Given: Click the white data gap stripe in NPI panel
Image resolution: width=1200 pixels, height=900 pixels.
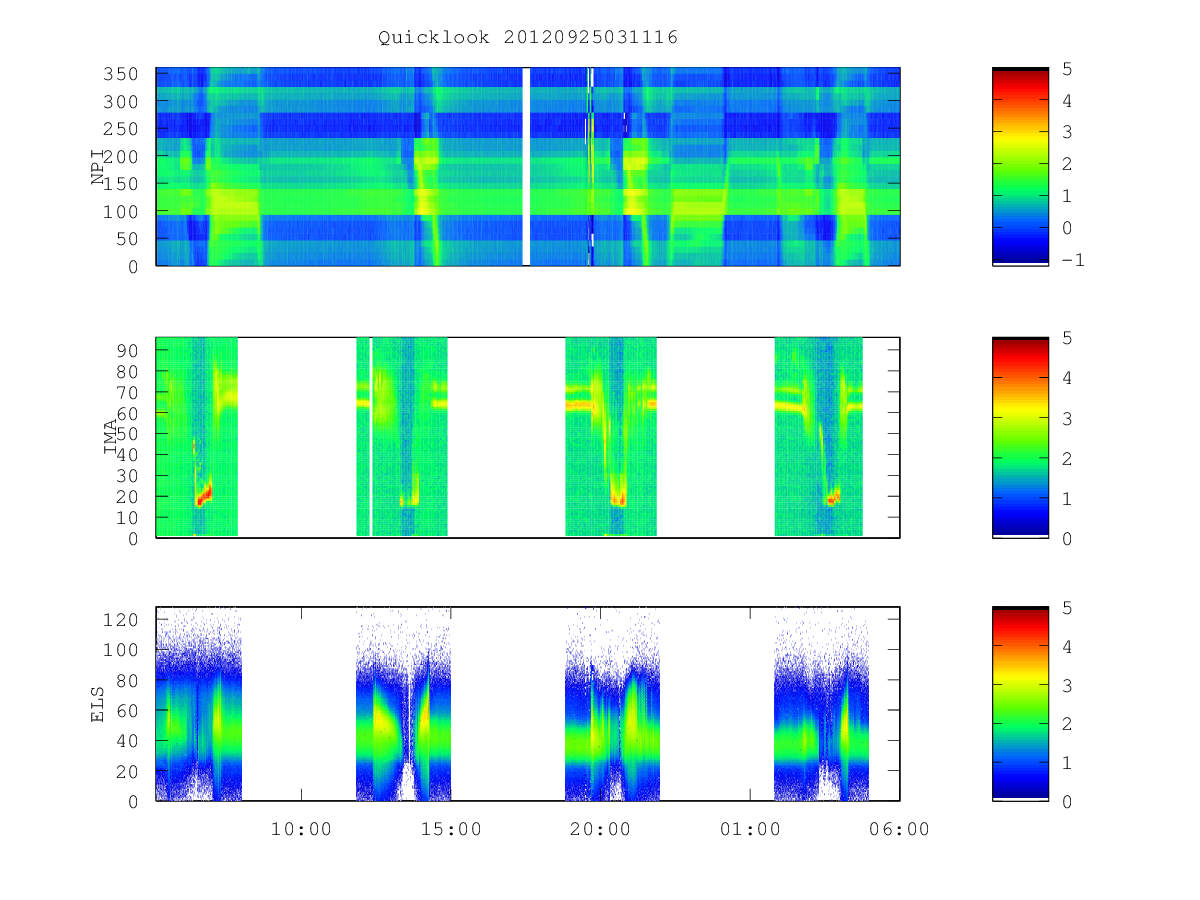Looking at the screenshot, I should click(x=526, y=166).
